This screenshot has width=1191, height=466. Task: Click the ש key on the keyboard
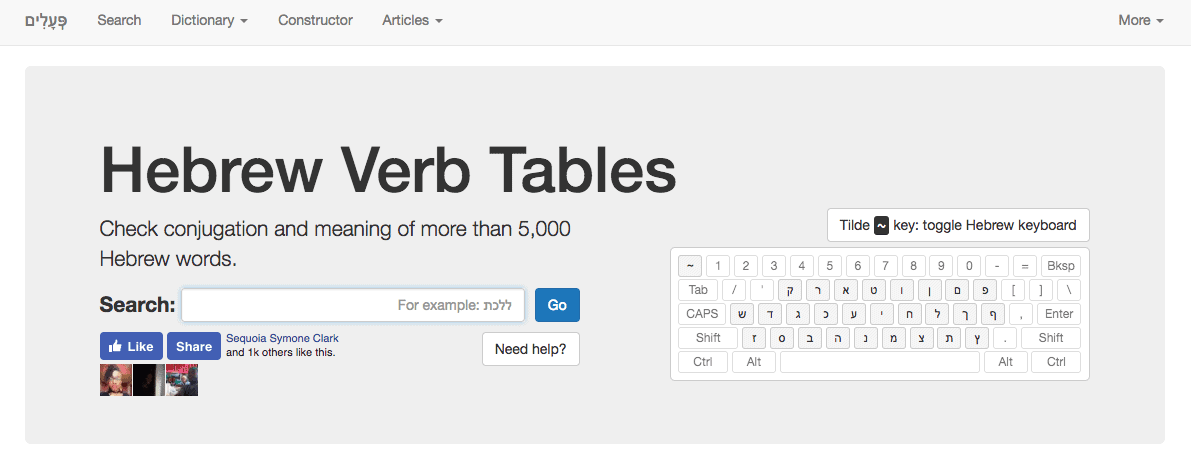(x=742, y=314)
